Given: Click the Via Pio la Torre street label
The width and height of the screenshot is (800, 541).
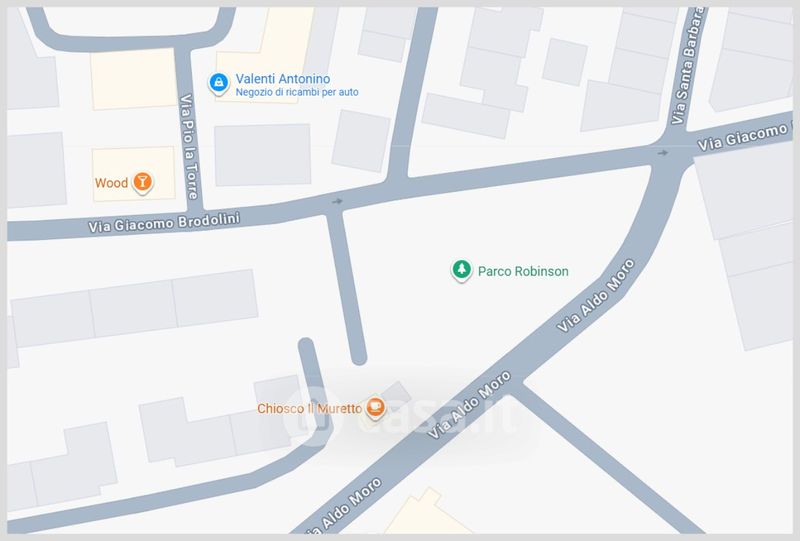Looking at the screenshot, I should [x=187, y=146].
